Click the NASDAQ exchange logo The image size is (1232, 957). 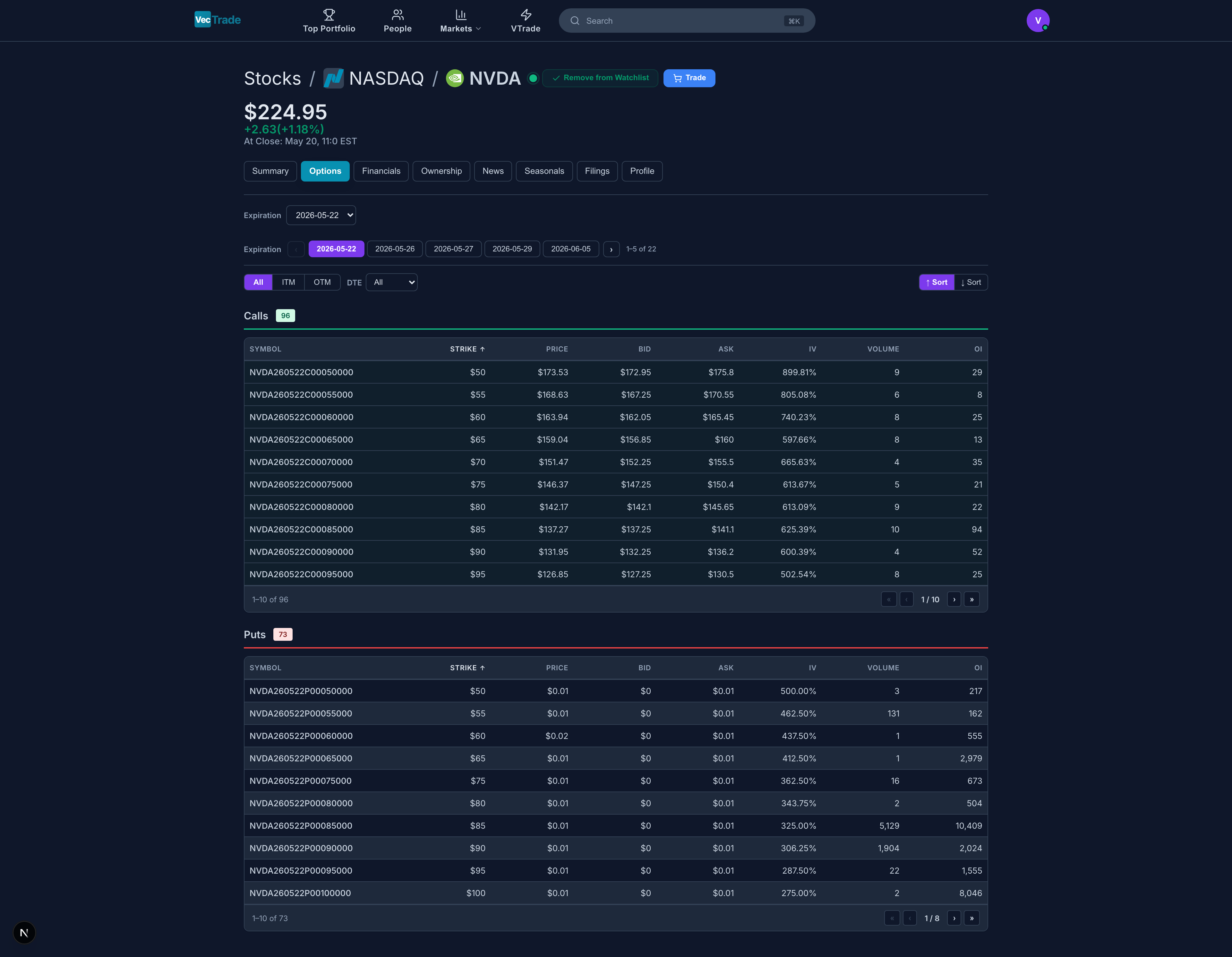click(333, 78)
